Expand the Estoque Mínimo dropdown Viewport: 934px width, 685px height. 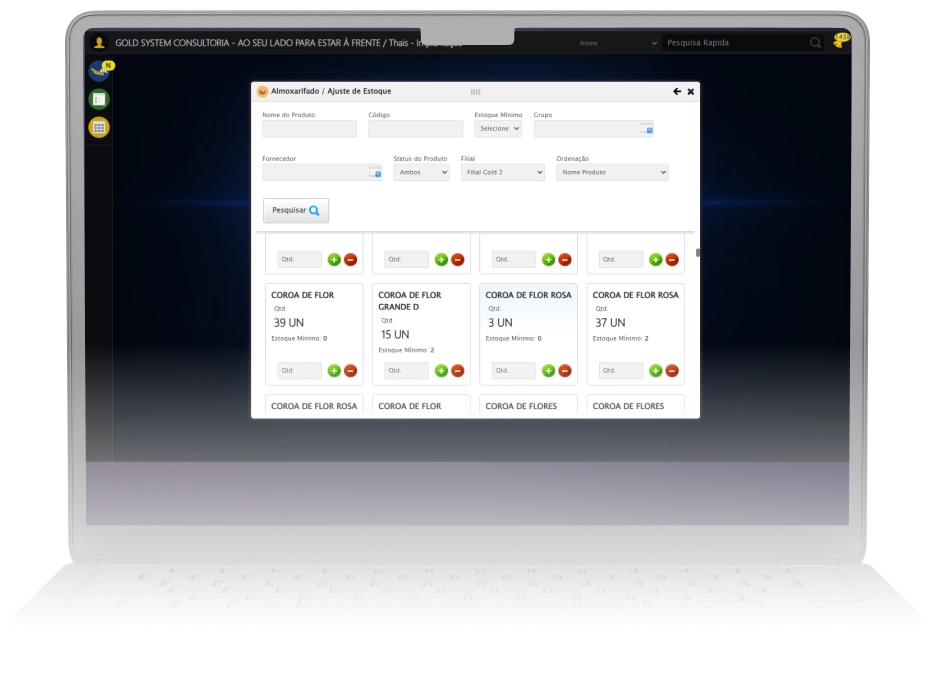pyautogui.click(x=497, y=129)
